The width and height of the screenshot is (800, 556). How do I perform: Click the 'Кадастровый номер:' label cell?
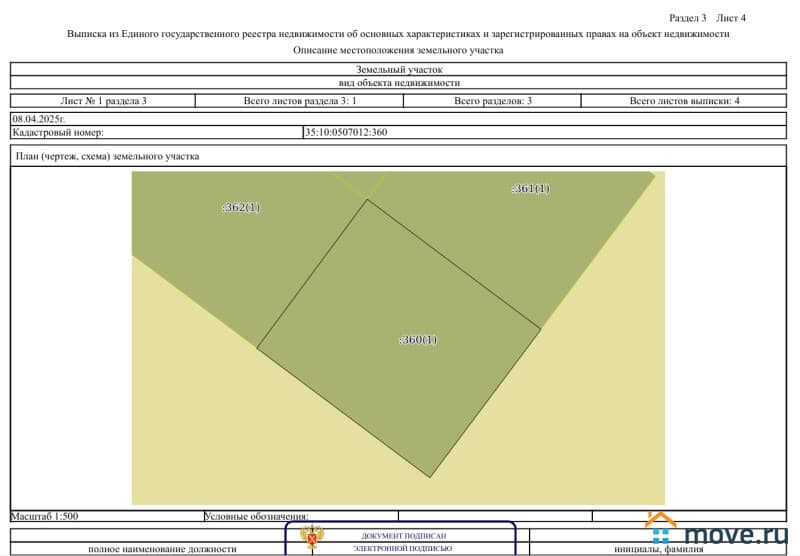[58, 132]
